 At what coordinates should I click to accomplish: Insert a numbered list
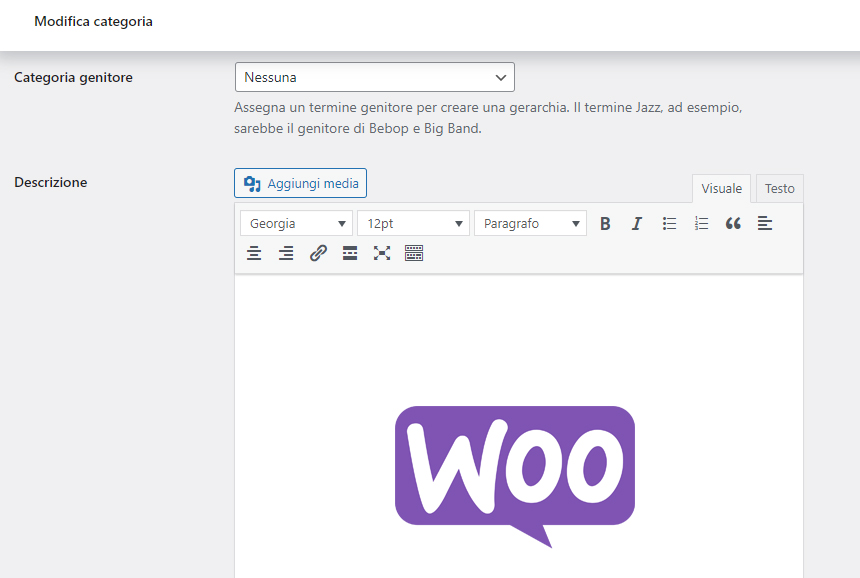[701, 224]
